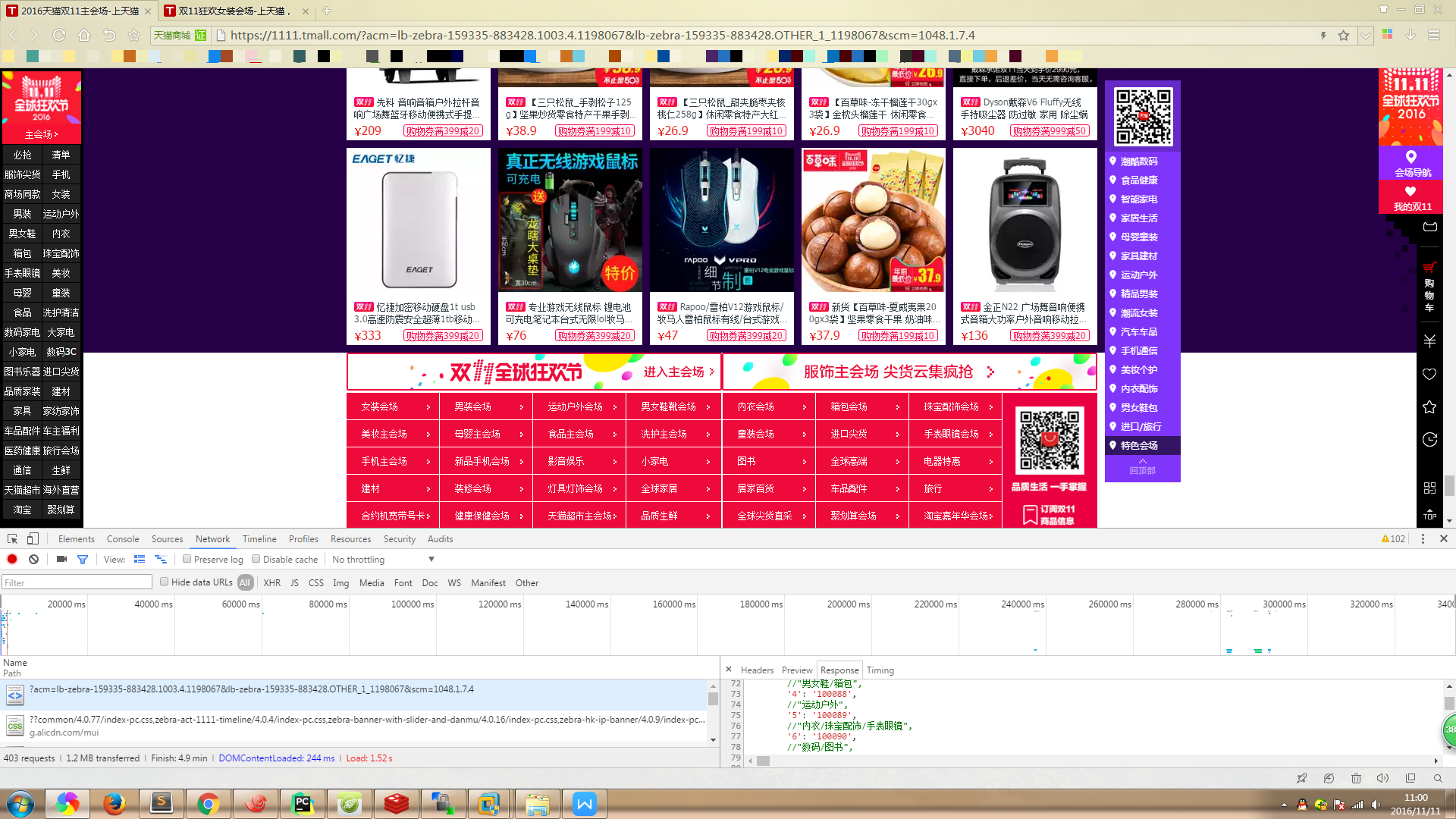
Task: Toggle device toolbar mode
Action: 33,539
